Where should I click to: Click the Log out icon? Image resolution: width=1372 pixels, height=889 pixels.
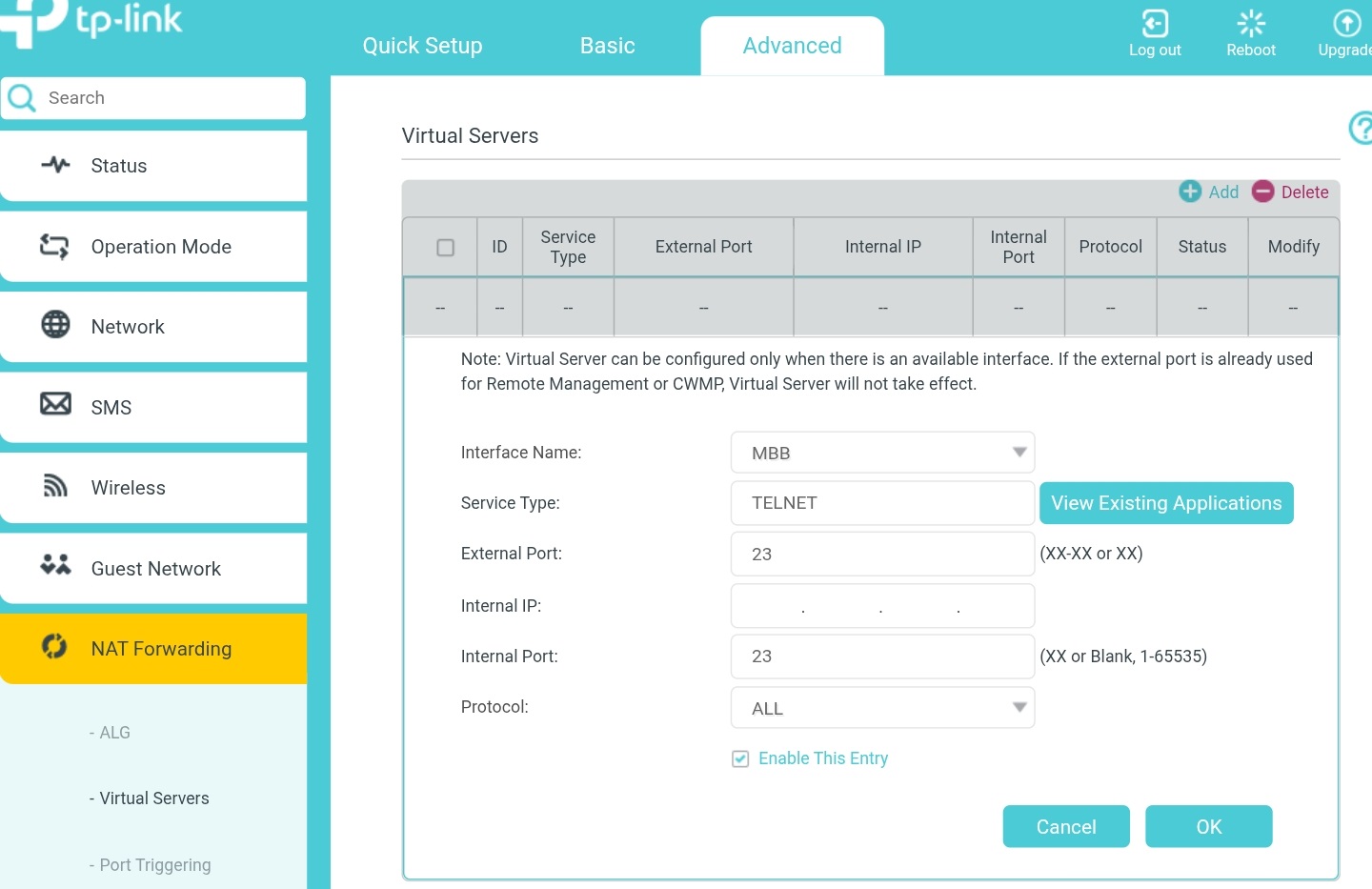click(x=1155, y=23)
